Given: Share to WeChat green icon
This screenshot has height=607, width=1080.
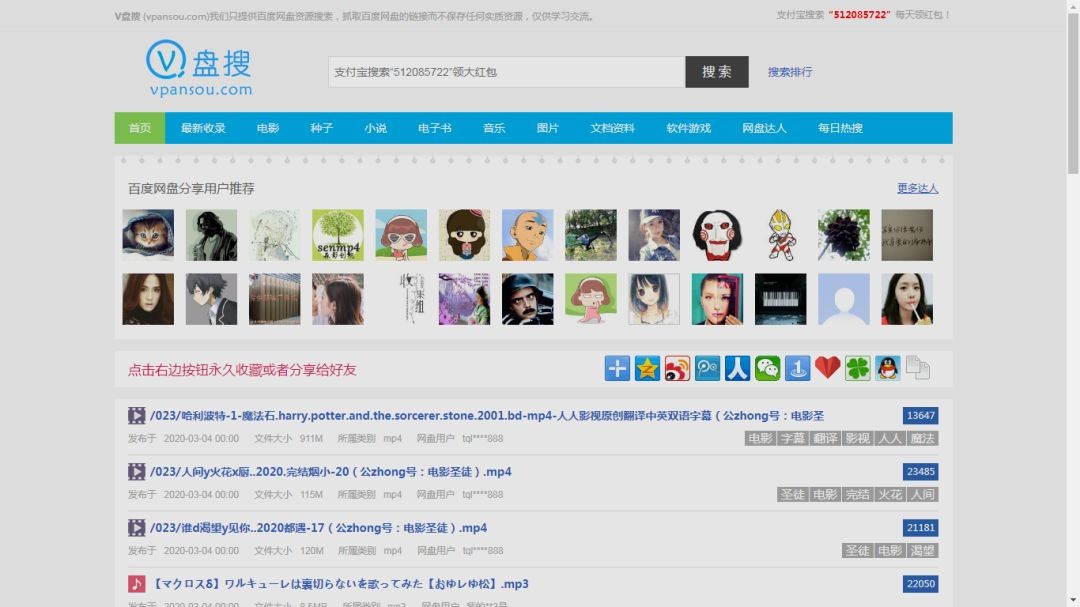Looking at the screenshot, I should 767,368.
